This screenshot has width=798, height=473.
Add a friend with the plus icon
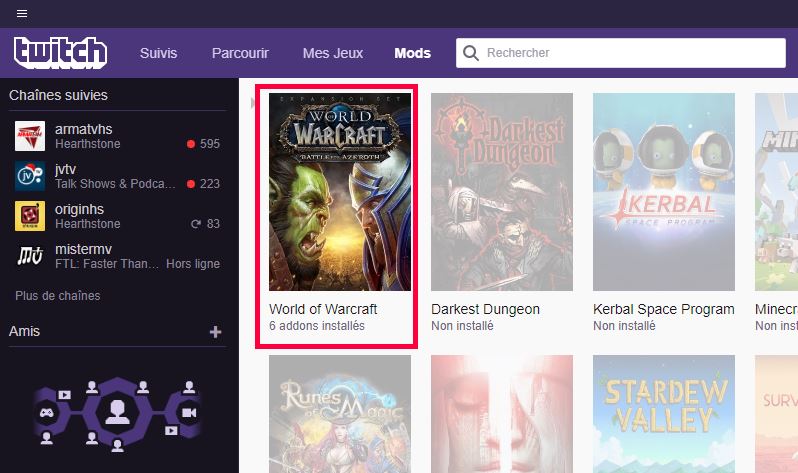(215, 332)
